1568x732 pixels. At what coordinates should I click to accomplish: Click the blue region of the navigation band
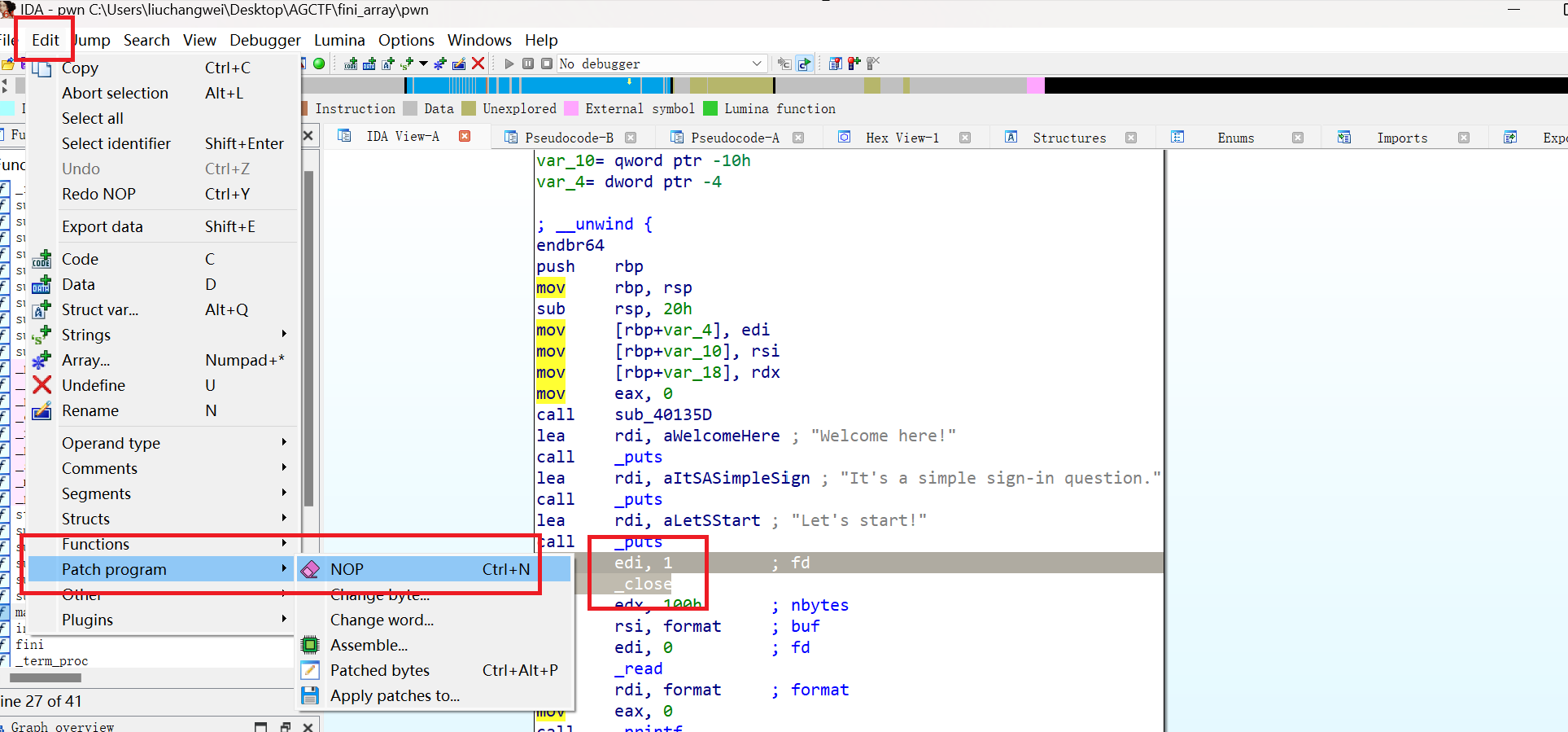click(x=570, y=85)
